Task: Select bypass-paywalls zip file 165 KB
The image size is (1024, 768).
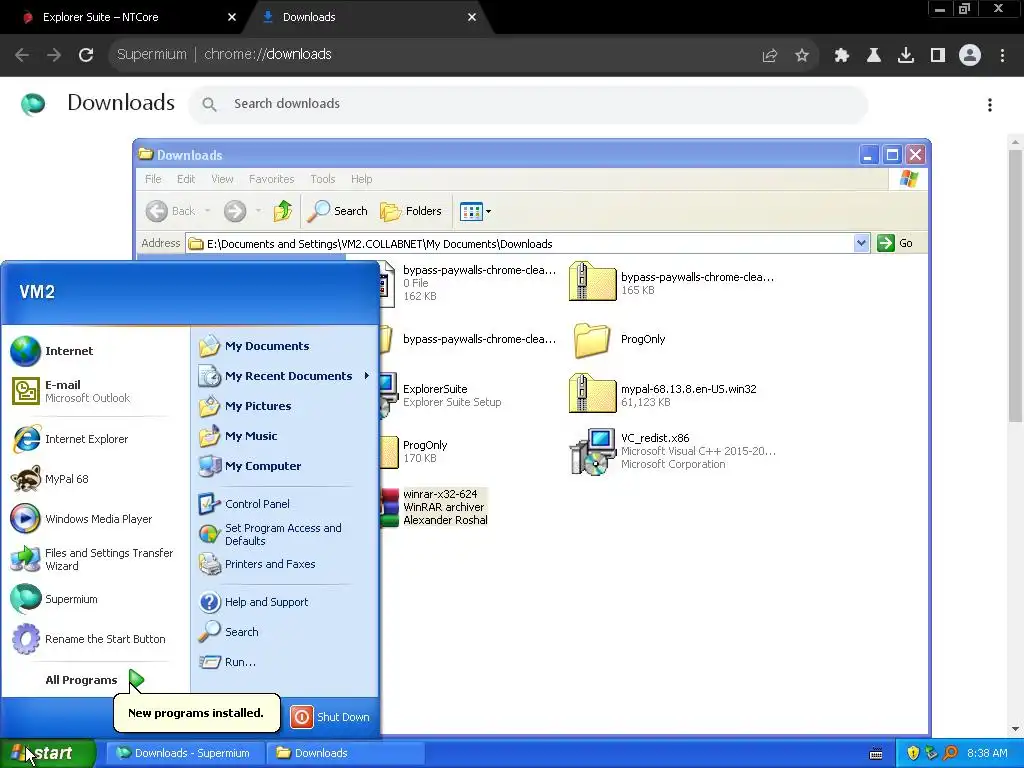Action: tap(673, 283)
